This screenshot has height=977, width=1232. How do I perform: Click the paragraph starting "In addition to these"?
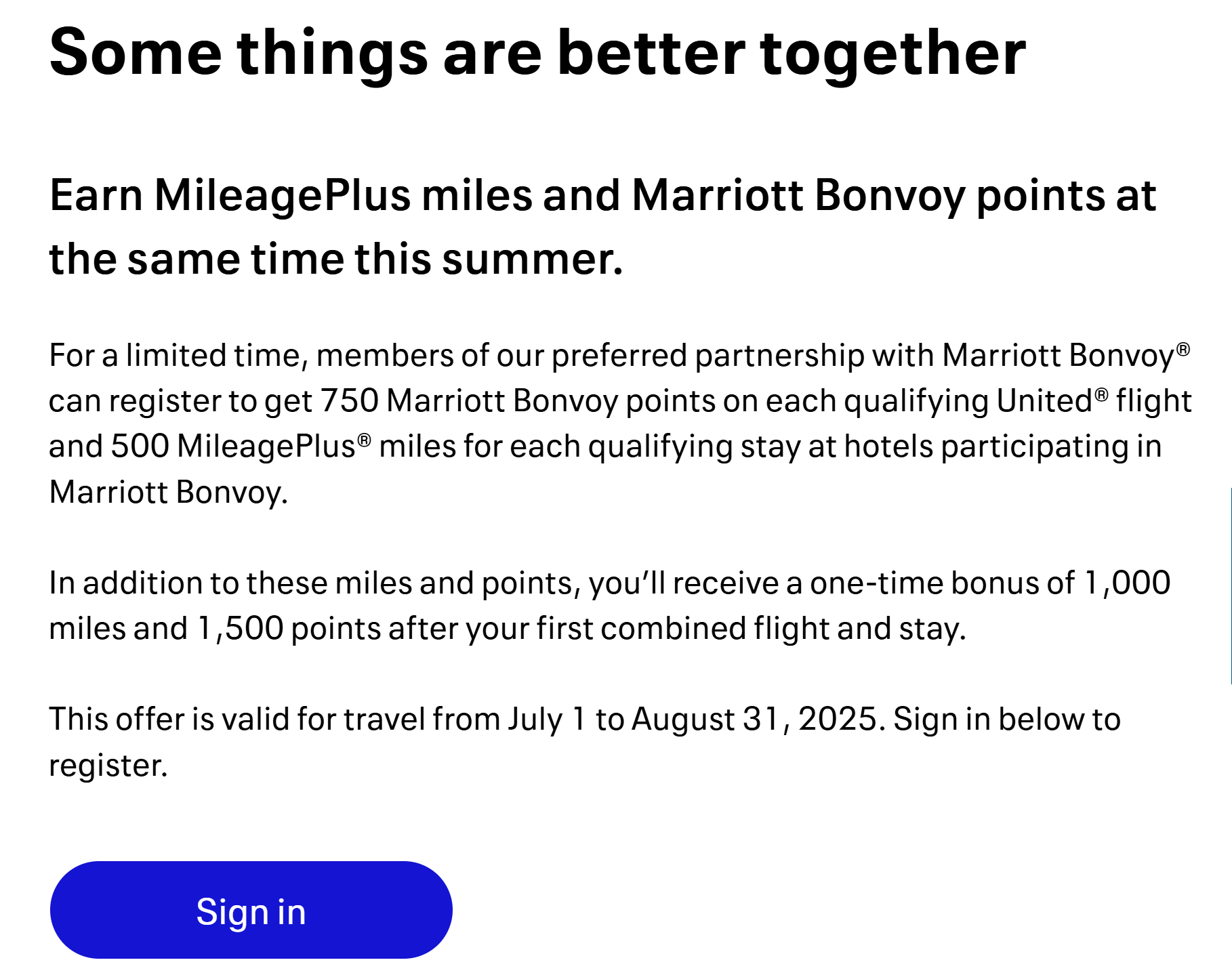(609, 606)
